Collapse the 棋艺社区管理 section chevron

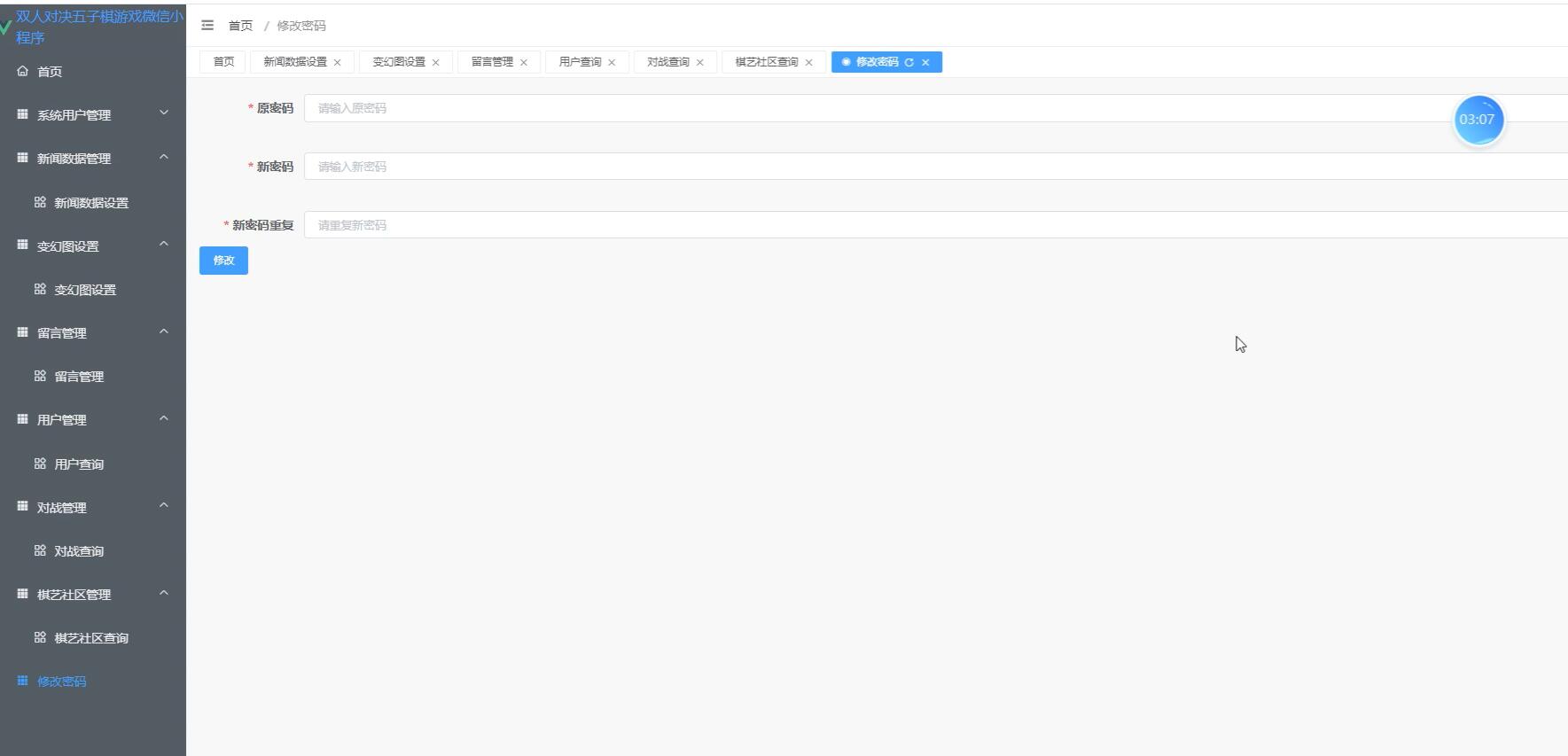click(163, 594)
